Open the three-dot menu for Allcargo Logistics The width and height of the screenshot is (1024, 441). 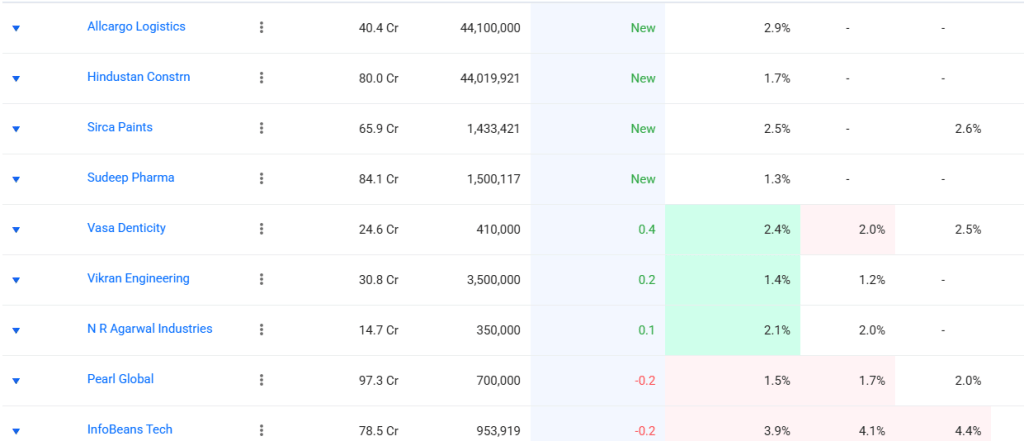point(261,28)
